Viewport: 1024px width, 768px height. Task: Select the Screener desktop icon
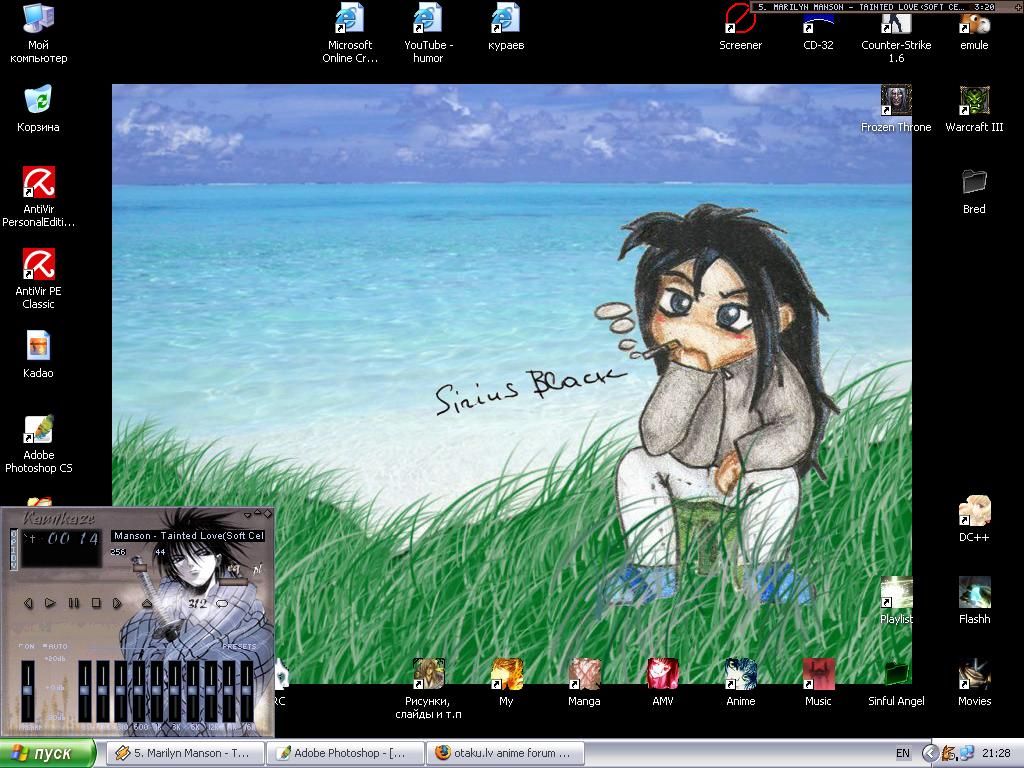741,27
